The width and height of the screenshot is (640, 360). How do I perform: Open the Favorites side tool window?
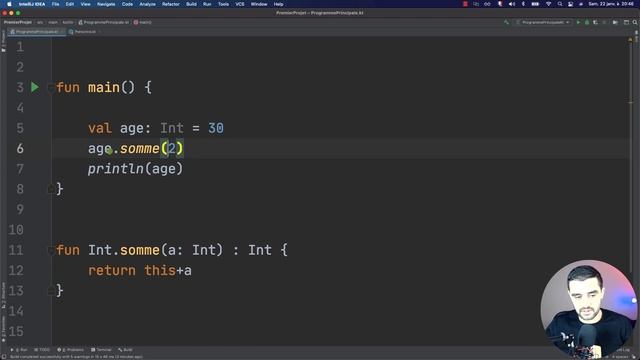click(x=3, y=330)
